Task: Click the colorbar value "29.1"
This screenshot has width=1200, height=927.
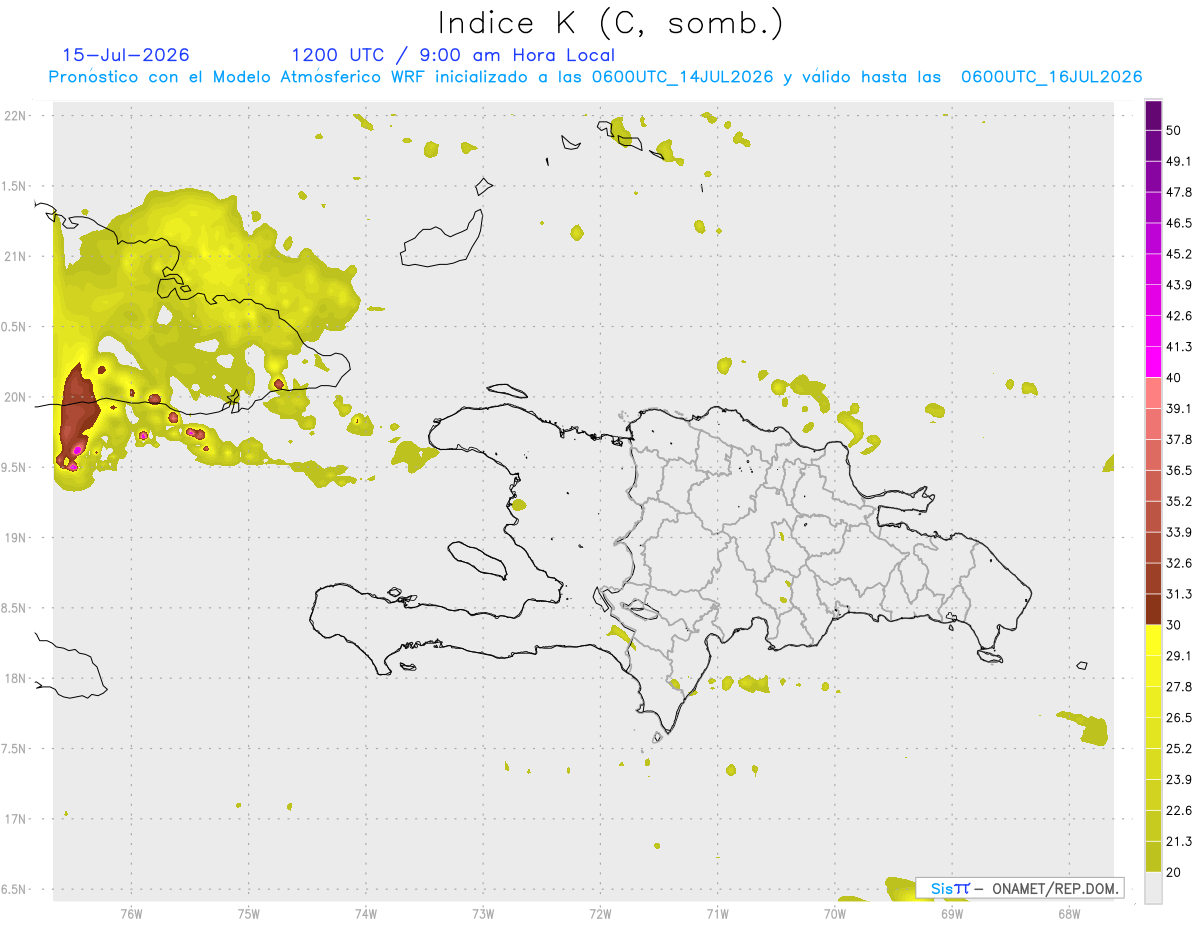Action: tap(1178, 656)
